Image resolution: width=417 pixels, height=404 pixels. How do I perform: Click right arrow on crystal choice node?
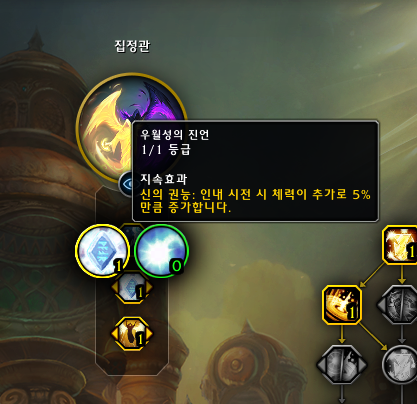[x=149, y=287]
